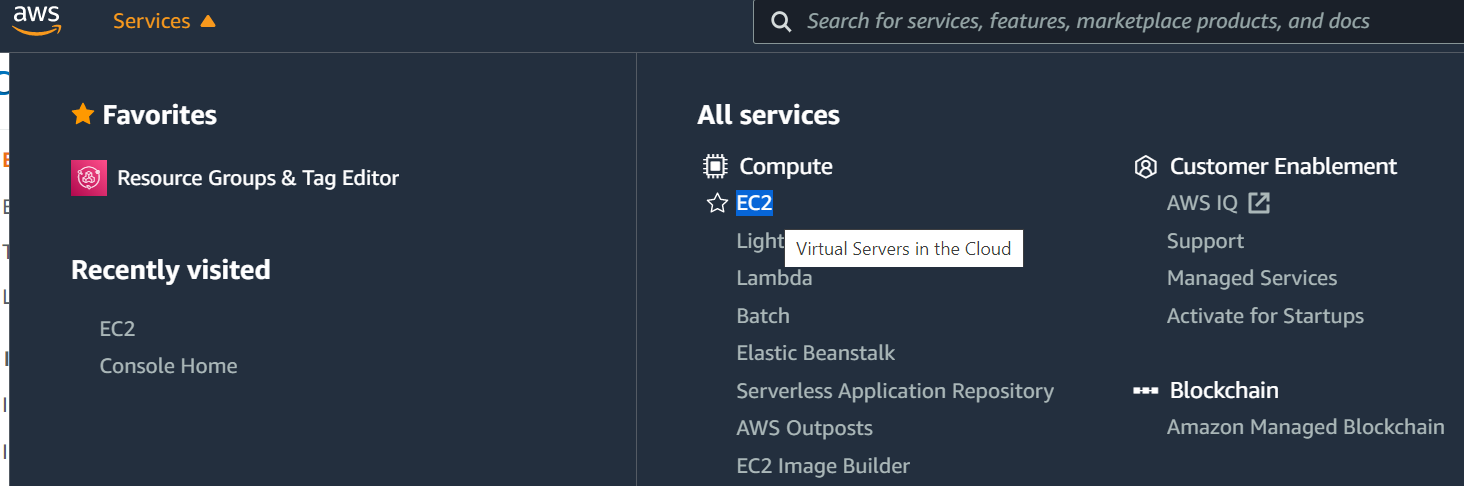
Task: Click the Compute chip icon
Action: (x=714, y=166)
